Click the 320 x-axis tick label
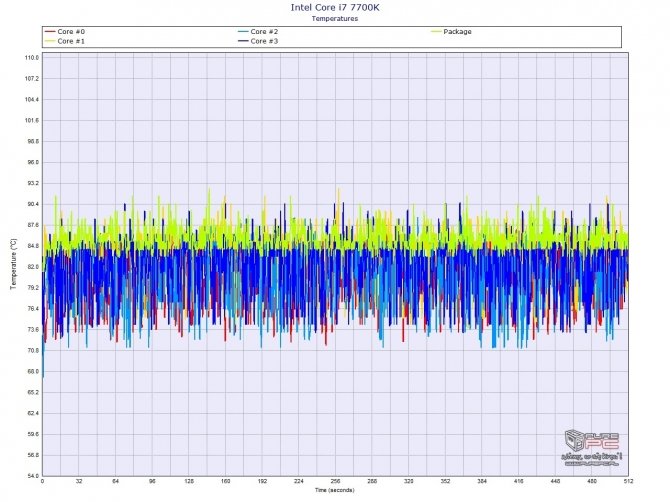Image resolution: width=670 pixels, height=502 pixels. coord(408,481)
